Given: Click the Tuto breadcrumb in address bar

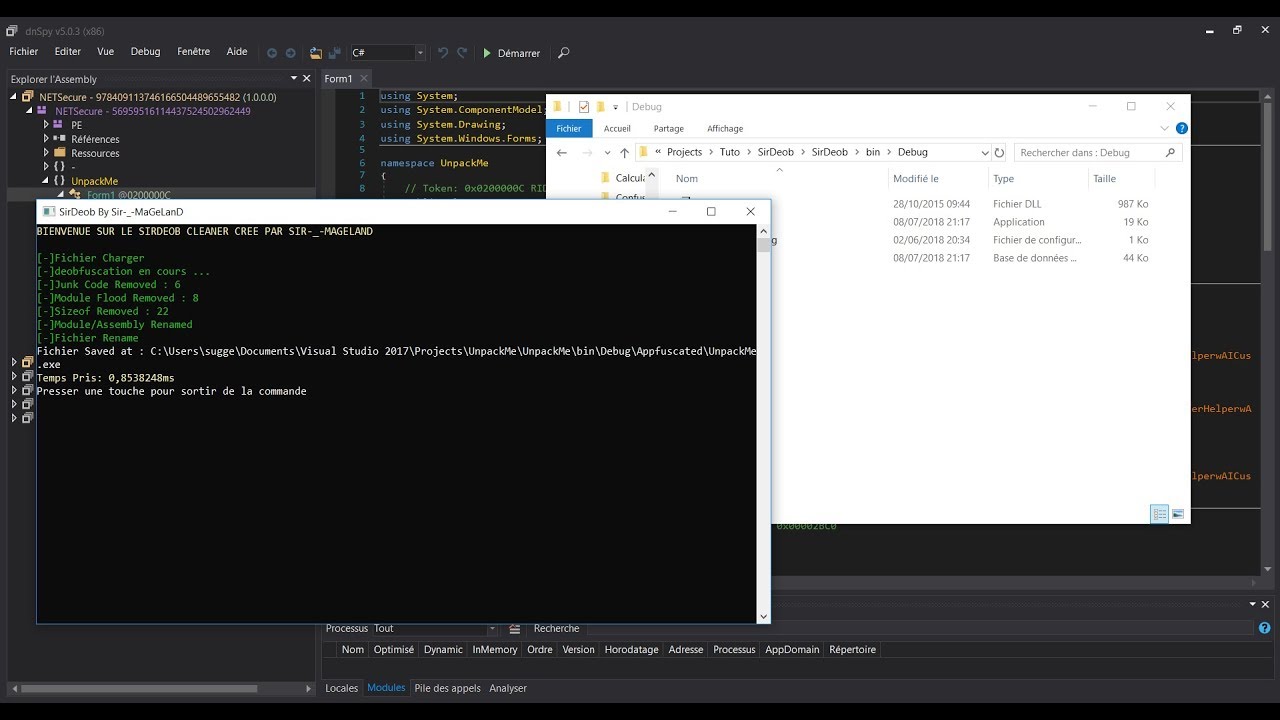Looking at the screenshot, I should (730, 152).
